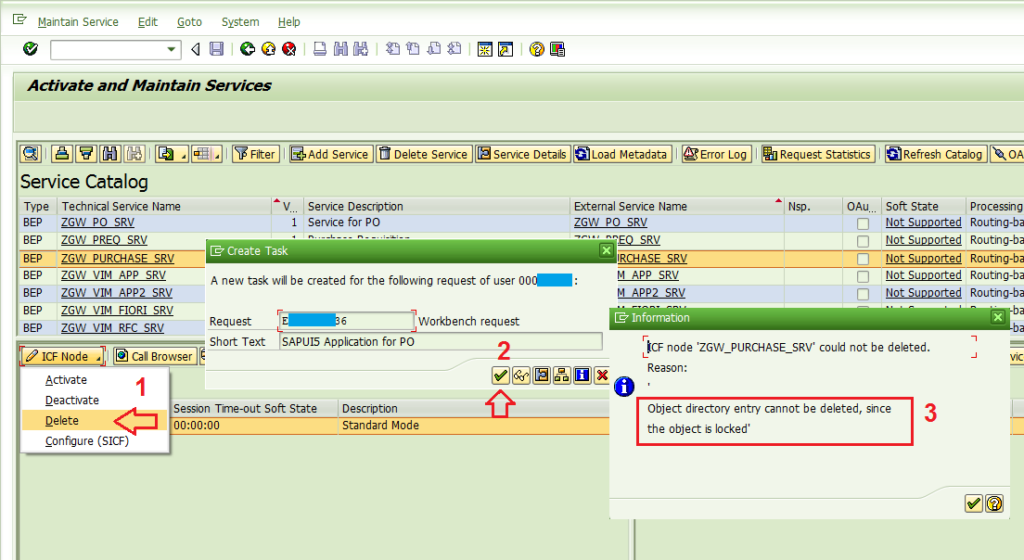Click the Sort Descending icon in the catalog toolbar

pyautogui.click(x=86, y=154)
